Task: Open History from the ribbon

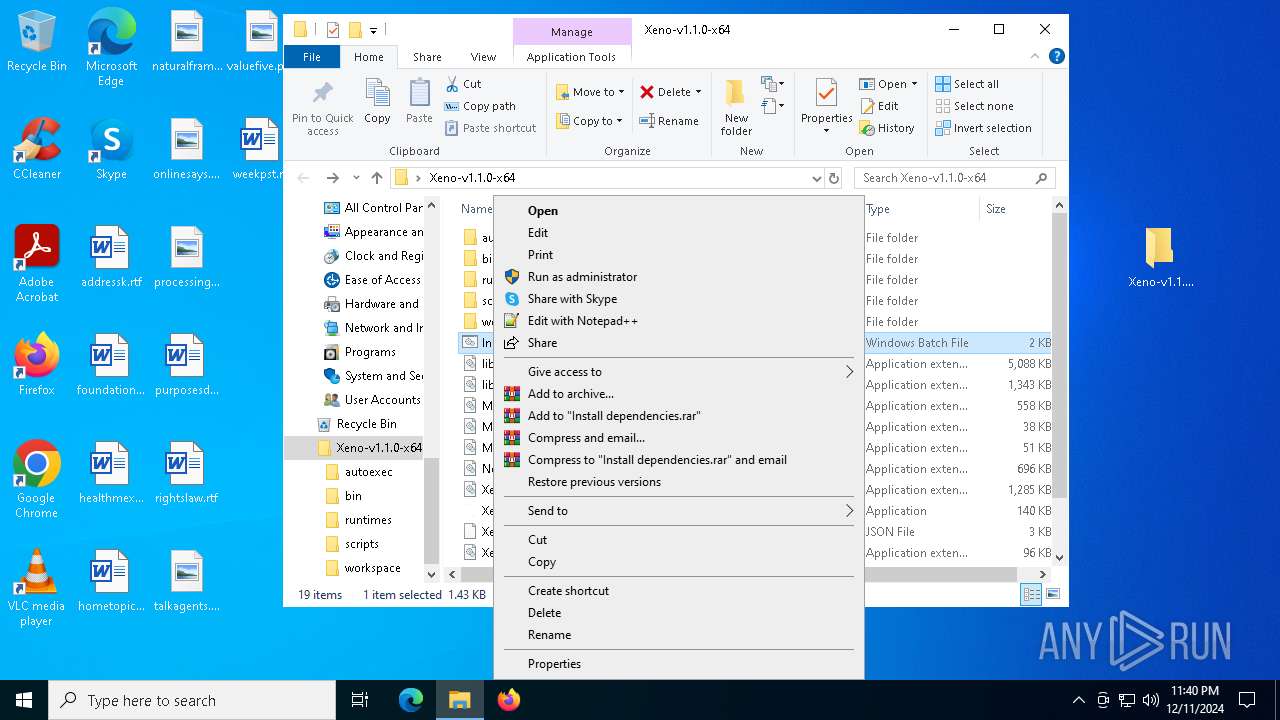Action: [887, 128]
